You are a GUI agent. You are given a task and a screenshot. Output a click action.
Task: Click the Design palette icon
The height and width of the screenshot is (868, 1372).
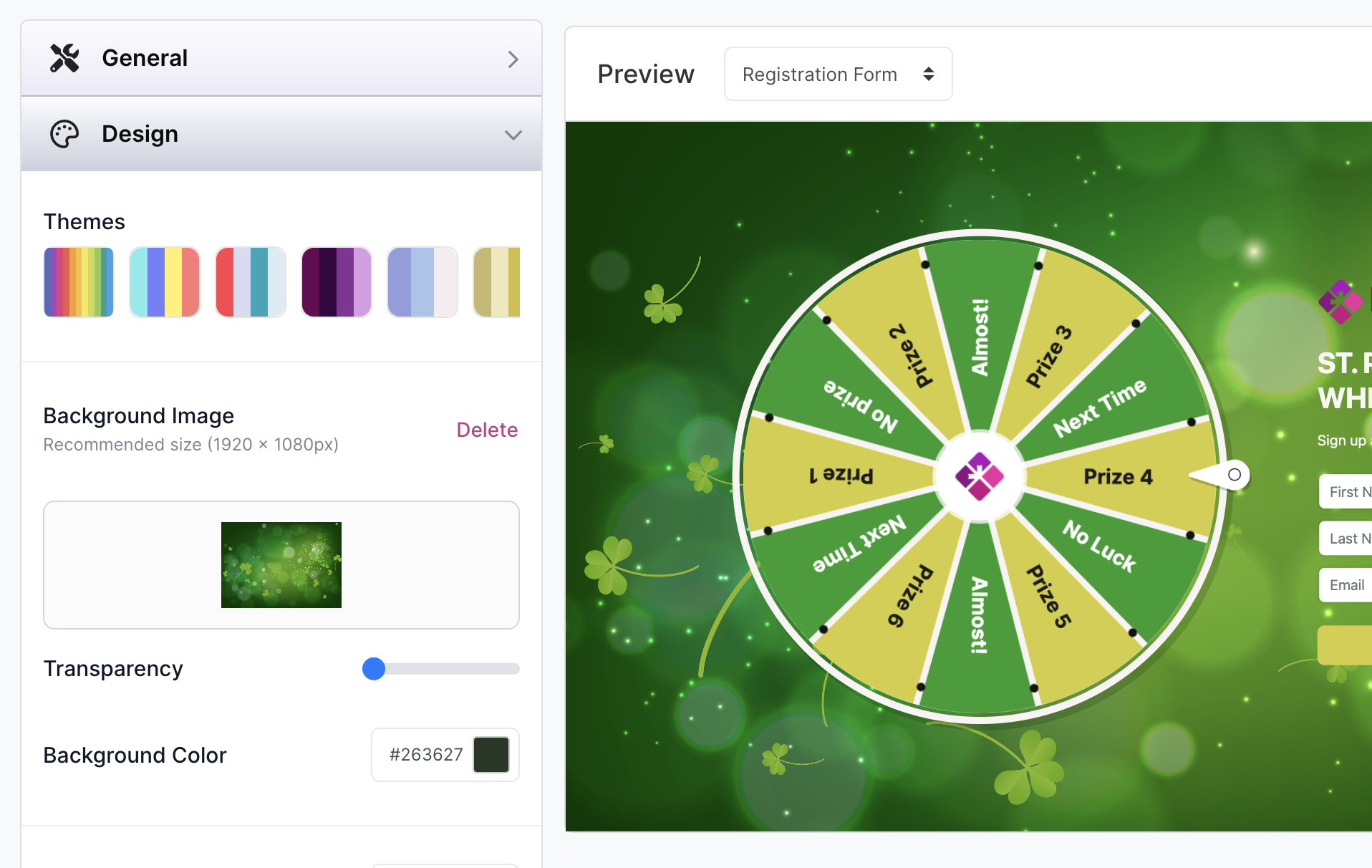pyautogui.click(x=64, y=134)
